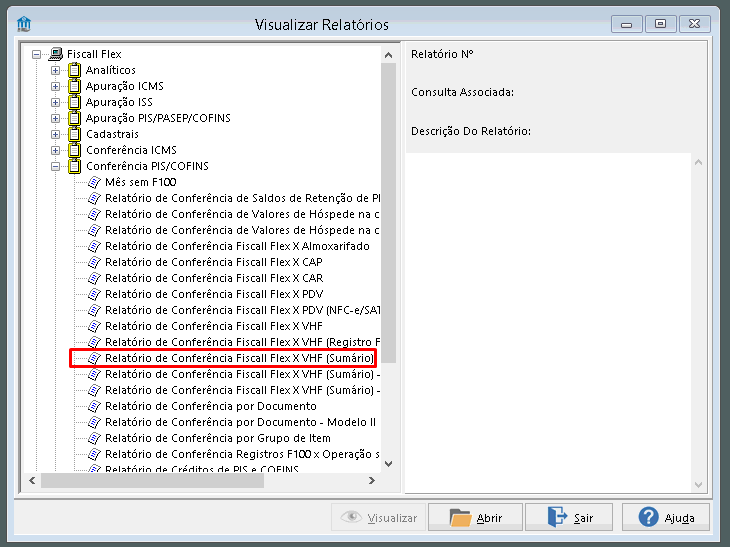730x547 pixels.
Task: Expand the Apuração ISS folder
Action: [55, 102]
